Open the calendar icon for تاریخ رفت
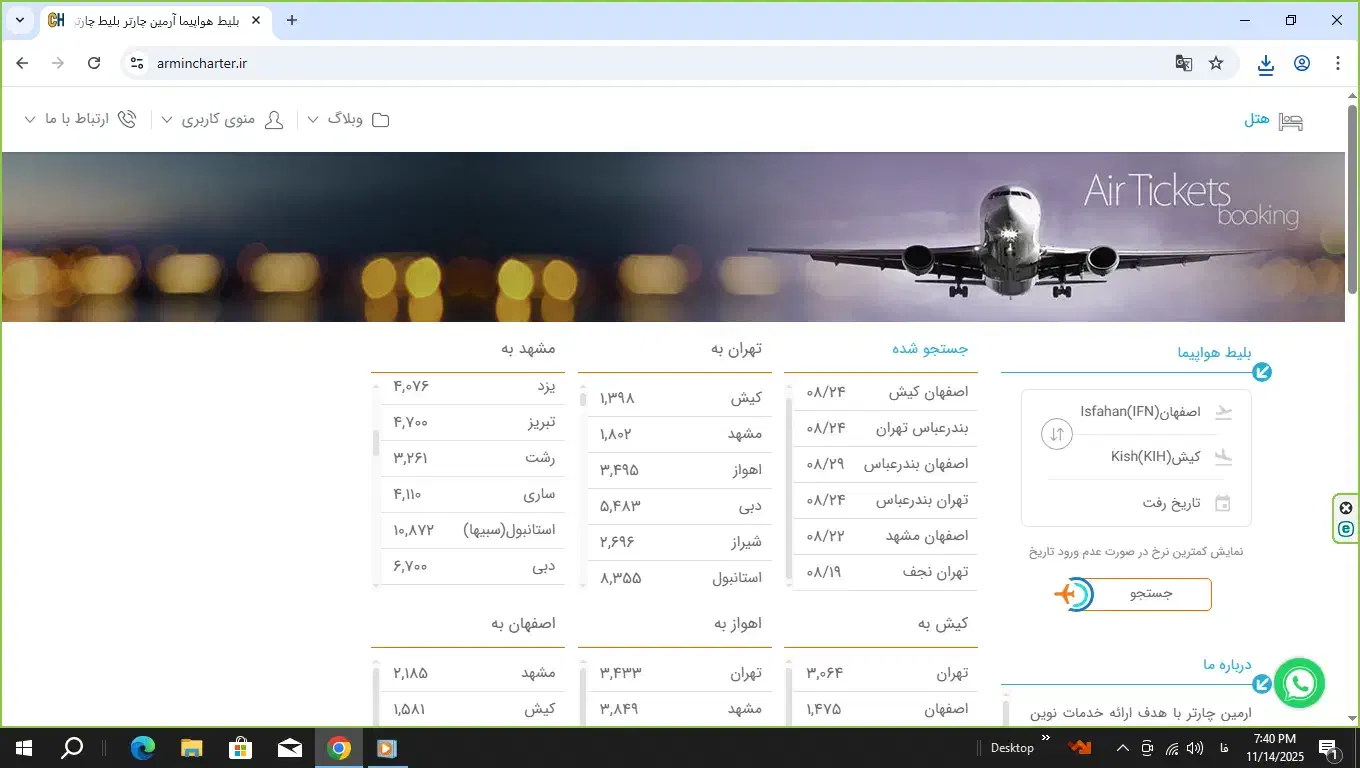This screenshot has width=1360, height=768. 1222,503
